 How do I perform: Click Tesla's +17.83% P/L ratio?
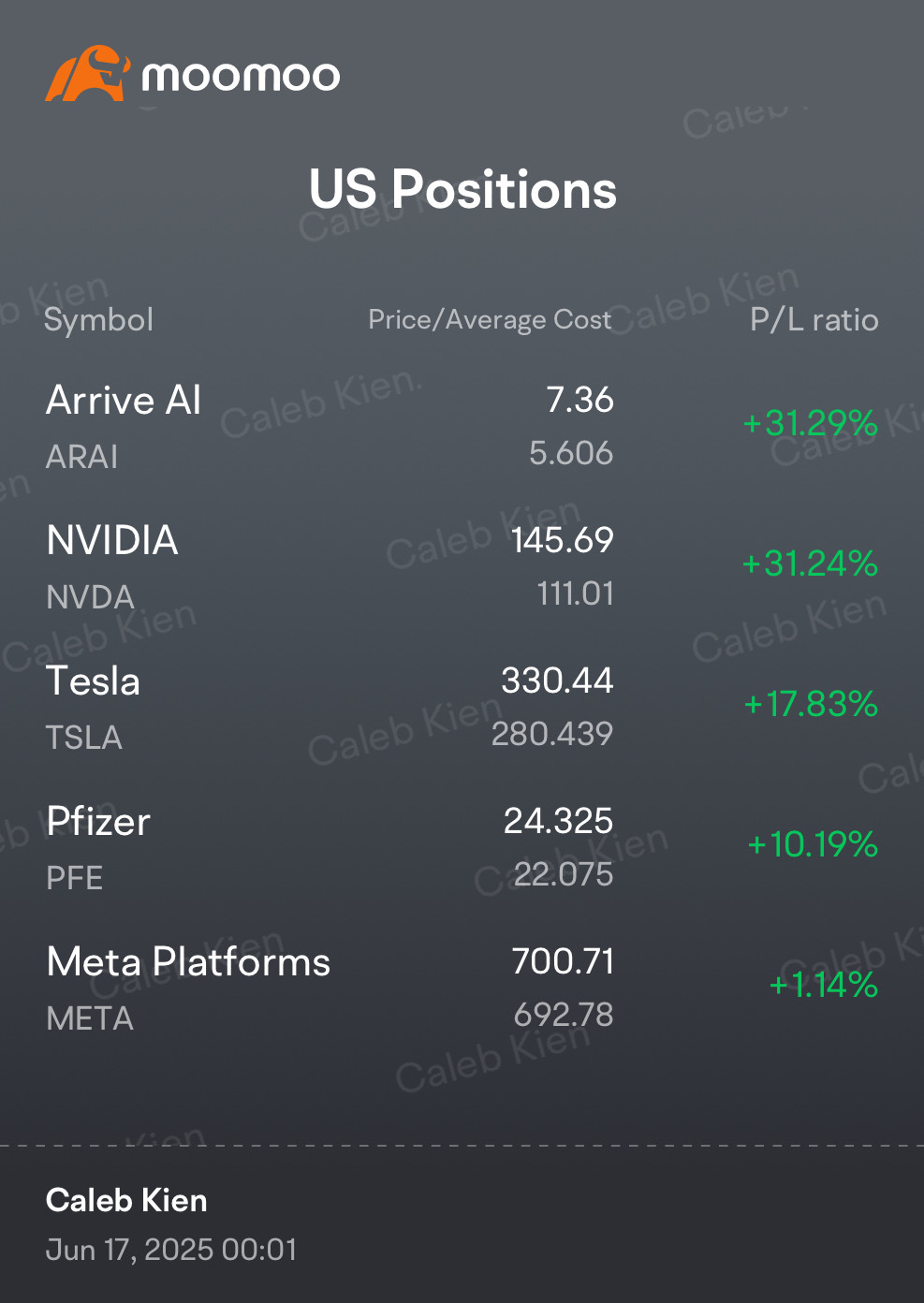coord(811,704)
